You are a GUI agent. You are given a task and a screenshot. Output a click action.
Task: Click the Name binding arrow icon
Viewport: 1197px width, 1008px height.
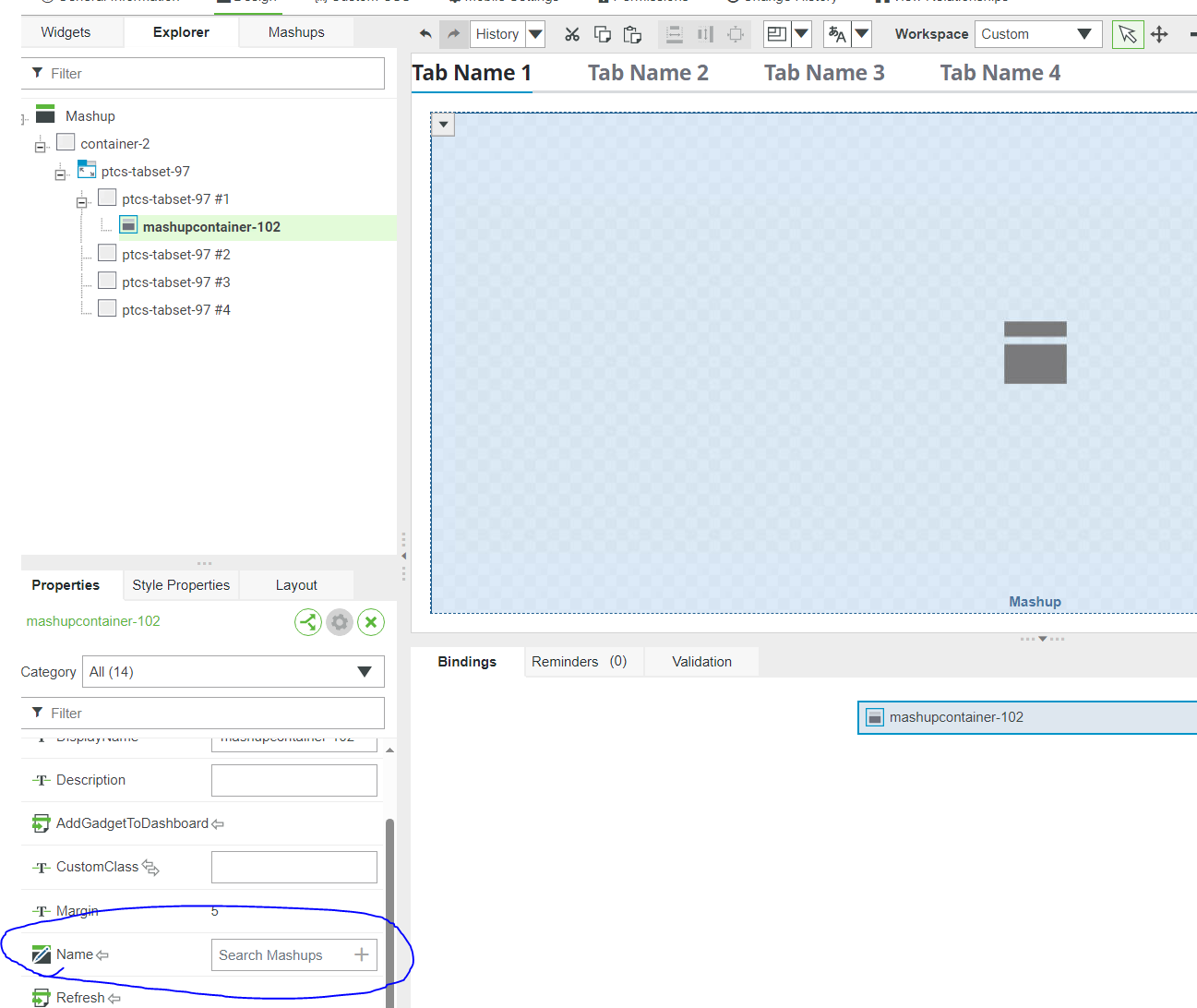point(102,954)
